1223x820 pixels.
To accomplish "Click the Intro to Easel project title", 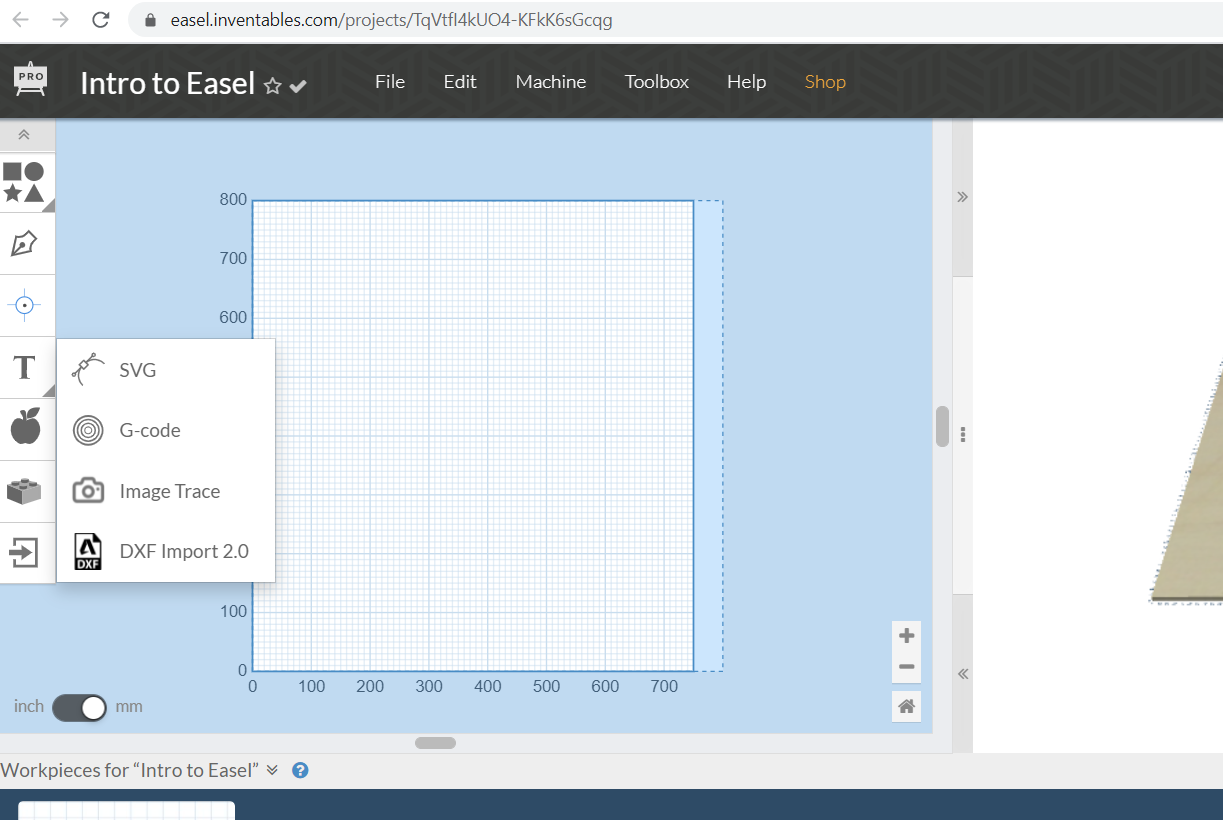I will 167,83.
